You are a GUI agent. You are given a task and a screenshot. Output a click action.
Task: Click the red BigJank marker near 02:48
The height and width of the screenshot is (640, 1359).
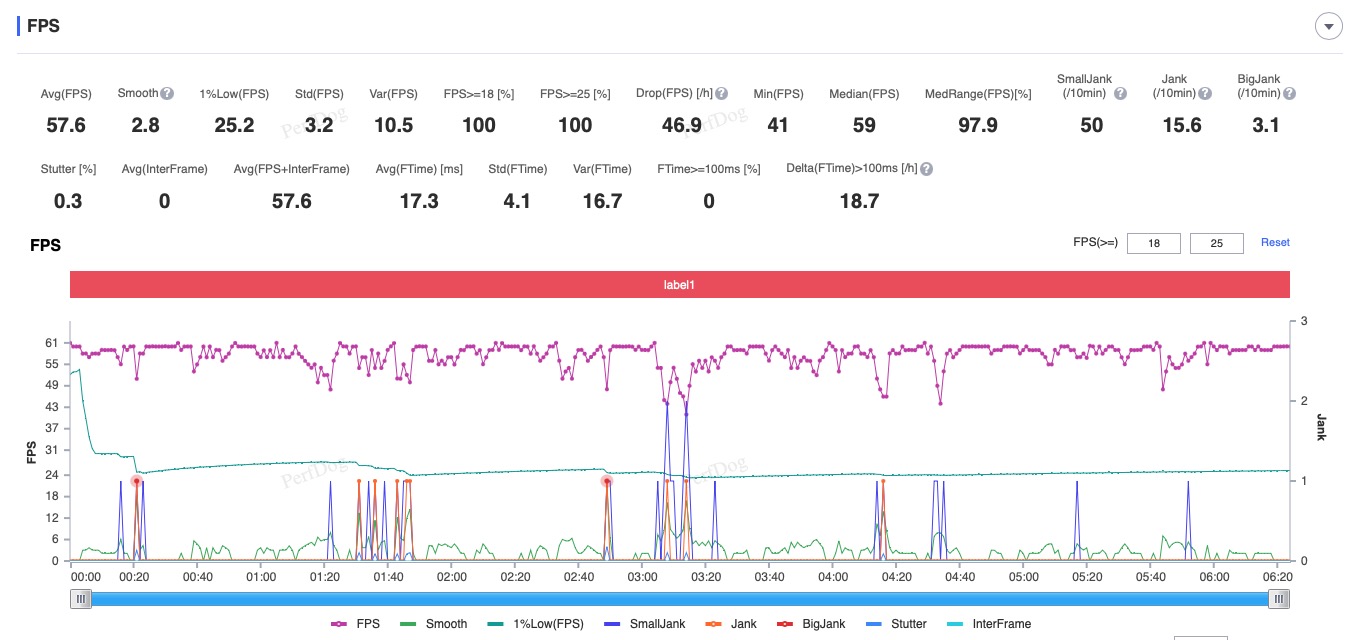[607, 481]
